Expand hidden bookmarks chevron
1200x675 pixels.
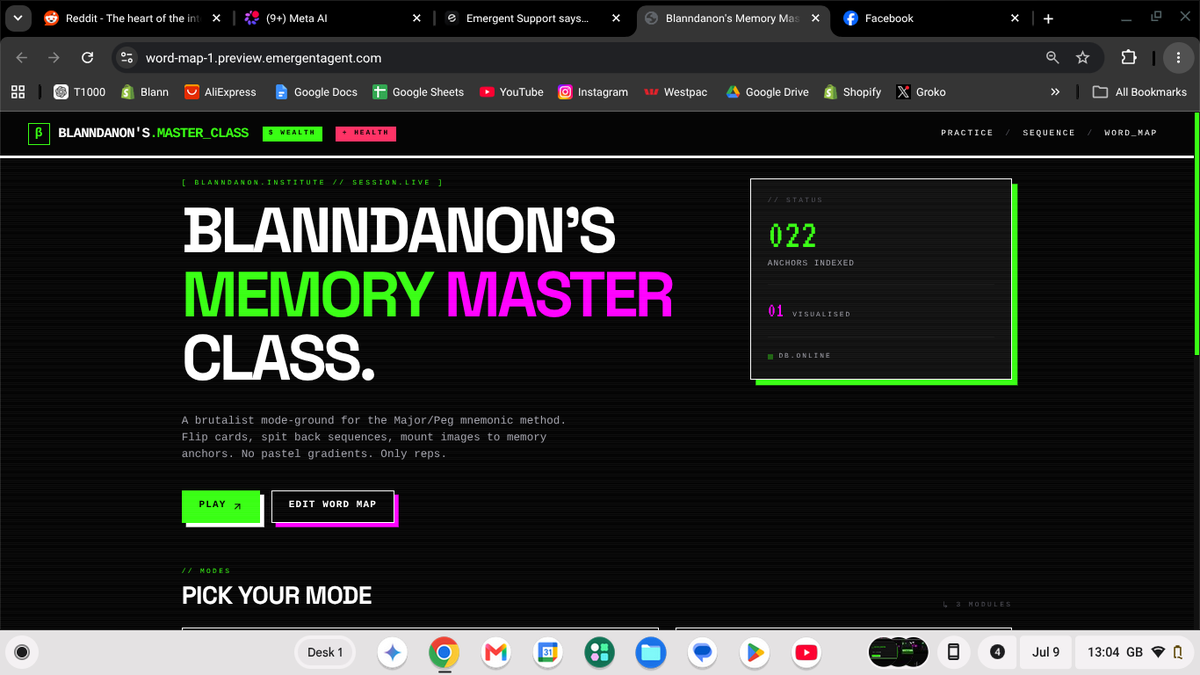click(1055, 92)
